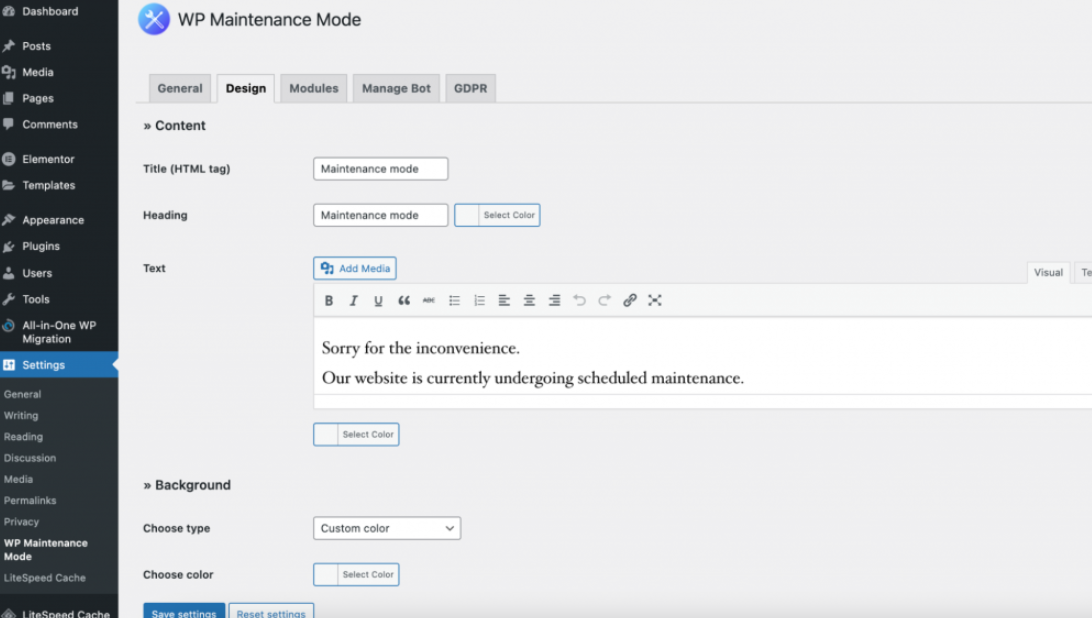Open Privacy settings link
1092x618 pixels.
coord(21,522)
